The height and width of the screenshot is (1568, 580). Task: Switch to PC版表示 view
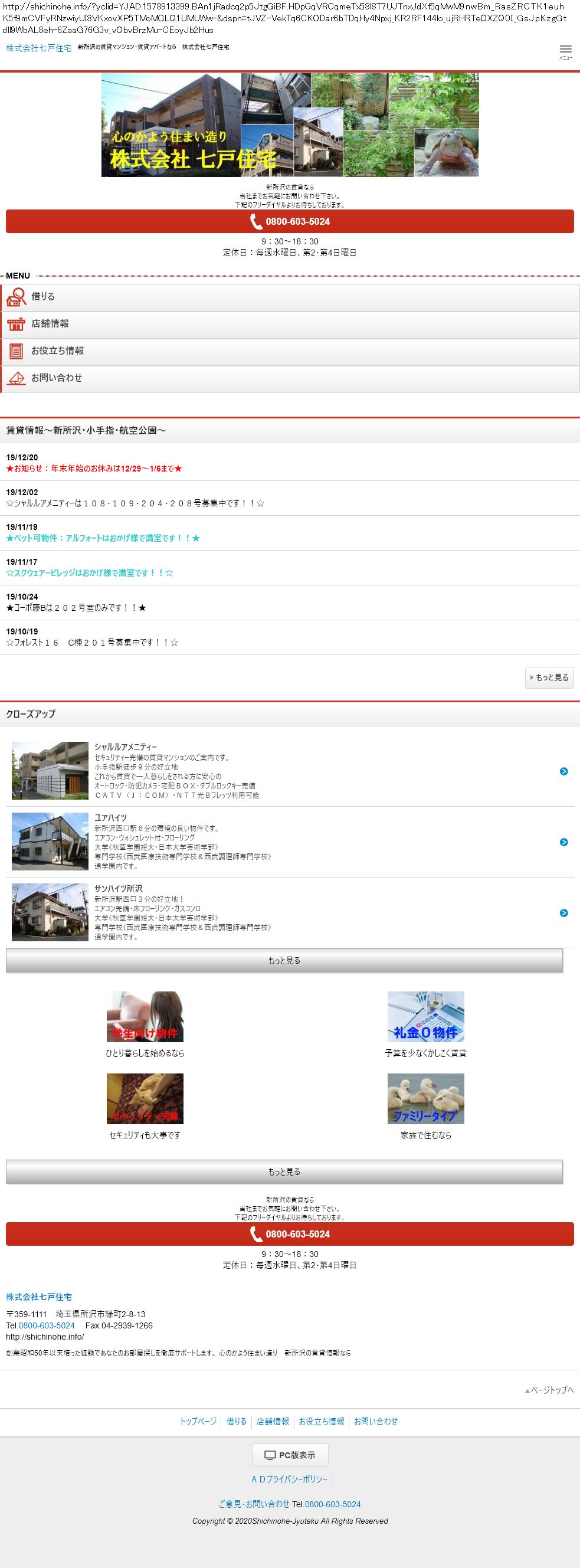coord(290,1455)
